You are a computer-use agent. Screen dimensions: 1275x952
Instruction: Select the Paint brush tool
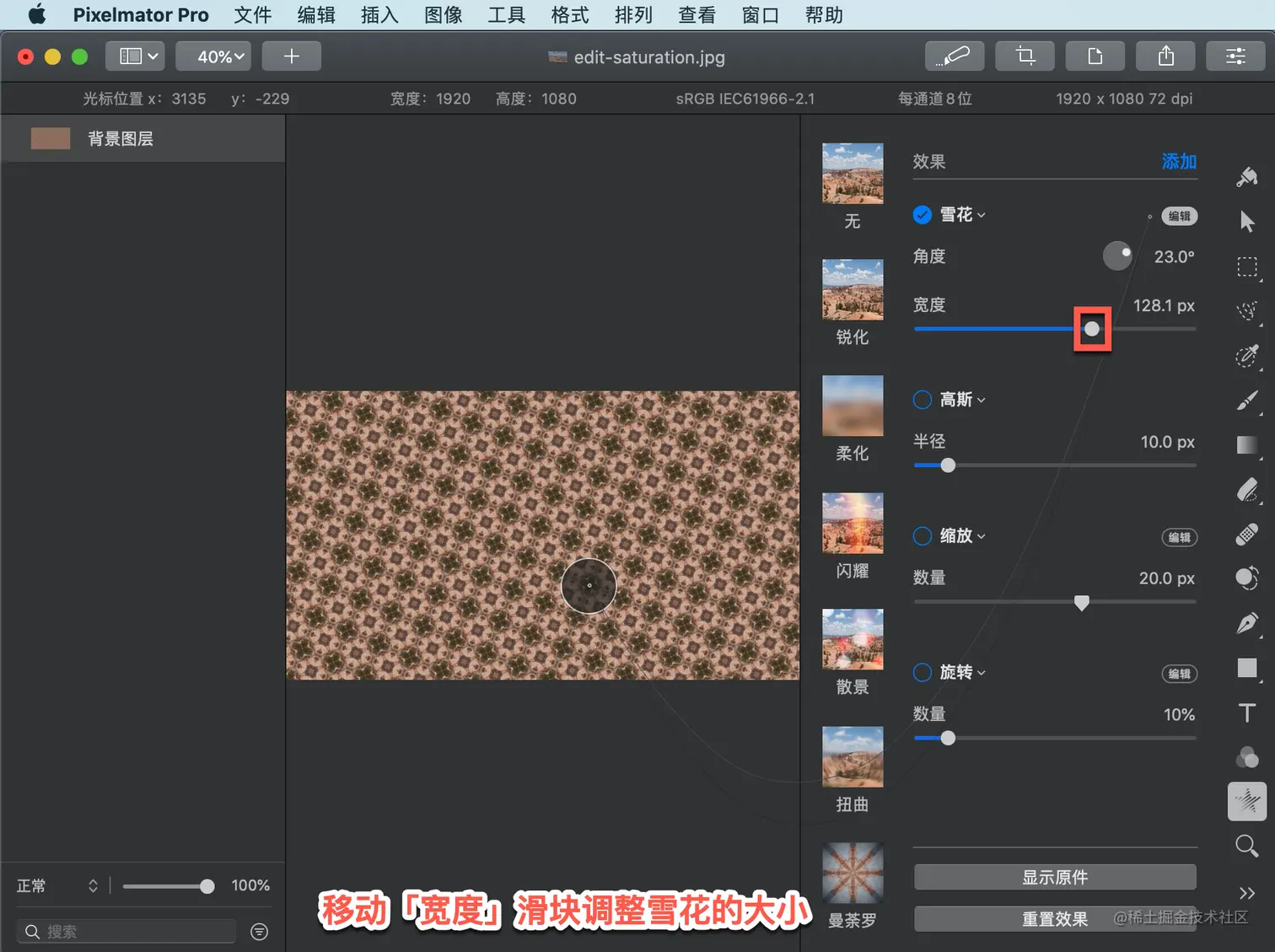click(1246, 401)
